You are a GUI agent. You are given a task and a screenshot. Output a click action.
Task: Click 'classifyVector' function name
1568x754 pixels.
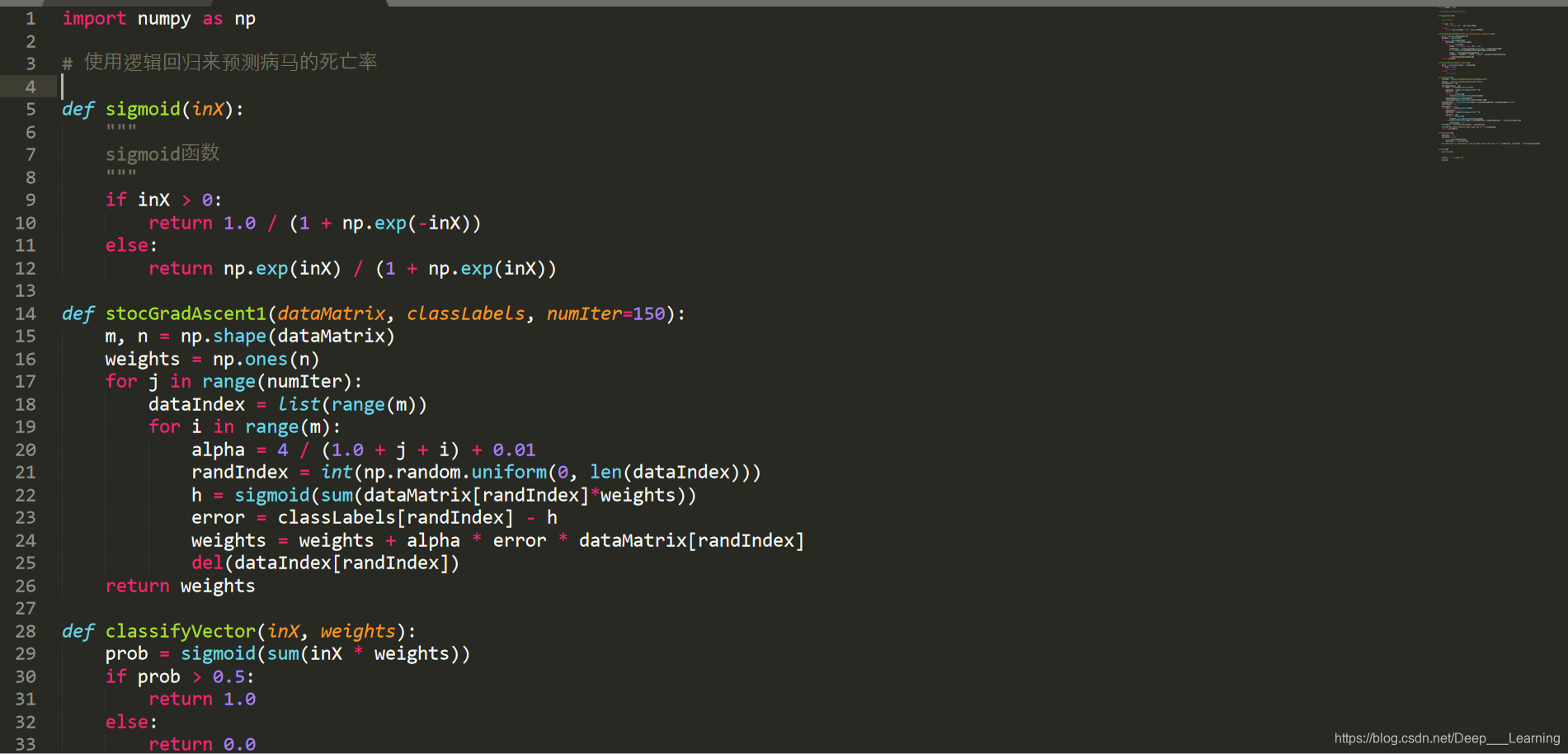(181, 631)
